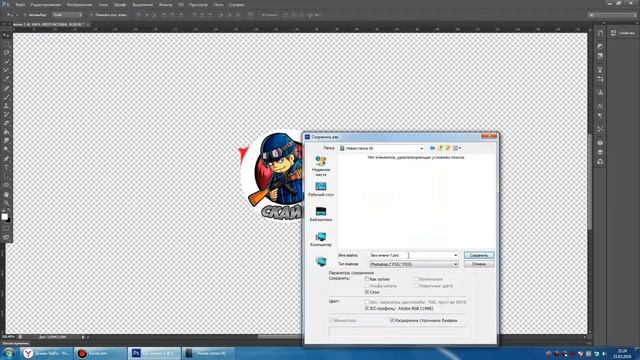
Task: Select the Brush tool
Action: [x=6, y=97]
